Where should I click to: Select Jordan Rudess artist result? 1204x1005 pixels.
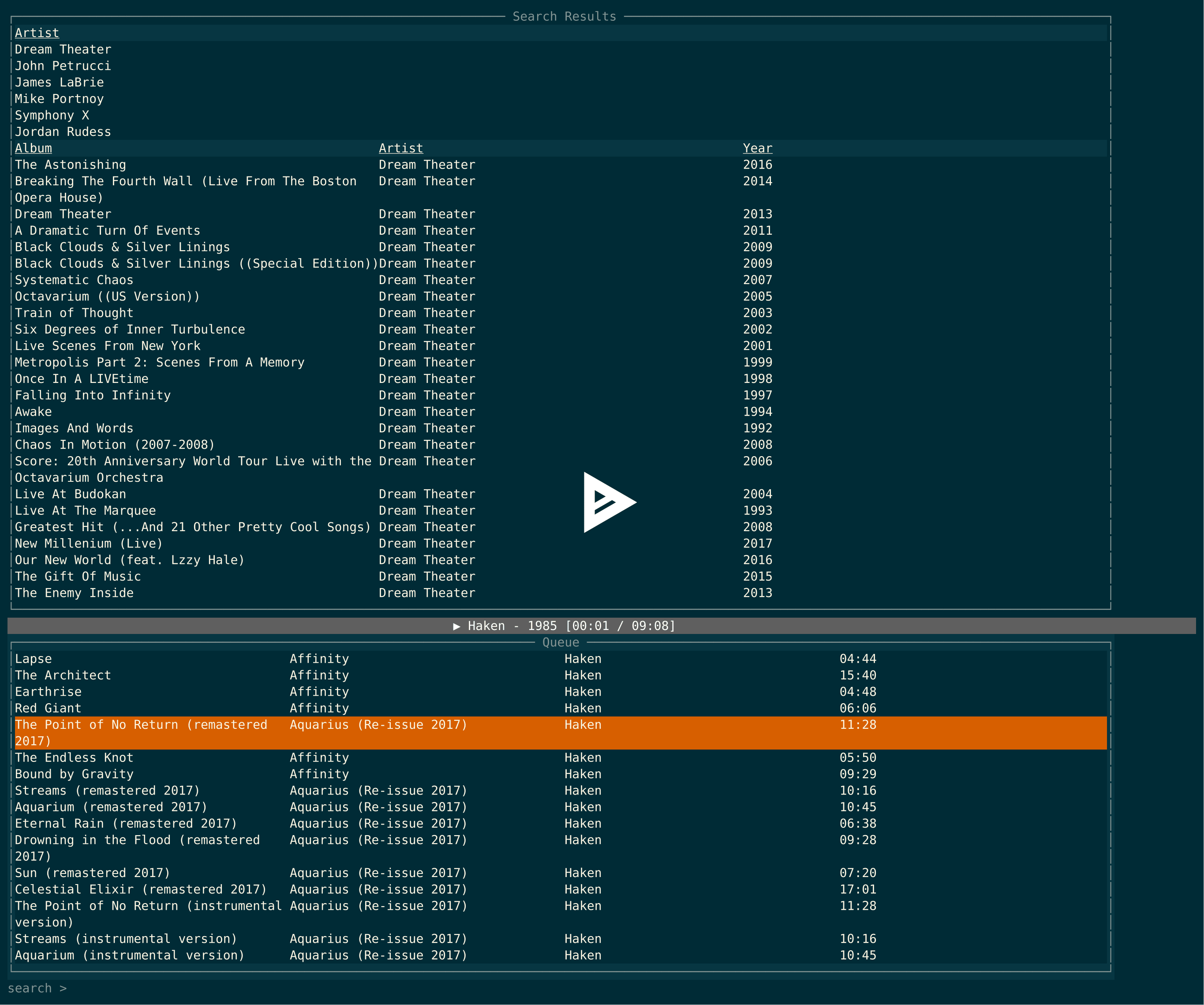[x=63, y=132]
